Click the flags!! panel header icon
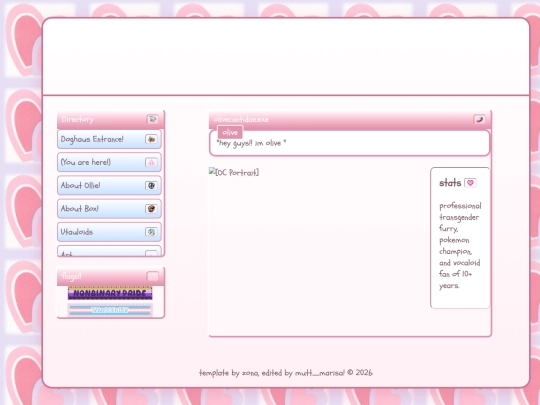Screen dimensions: 540x405 click(153, 276)
